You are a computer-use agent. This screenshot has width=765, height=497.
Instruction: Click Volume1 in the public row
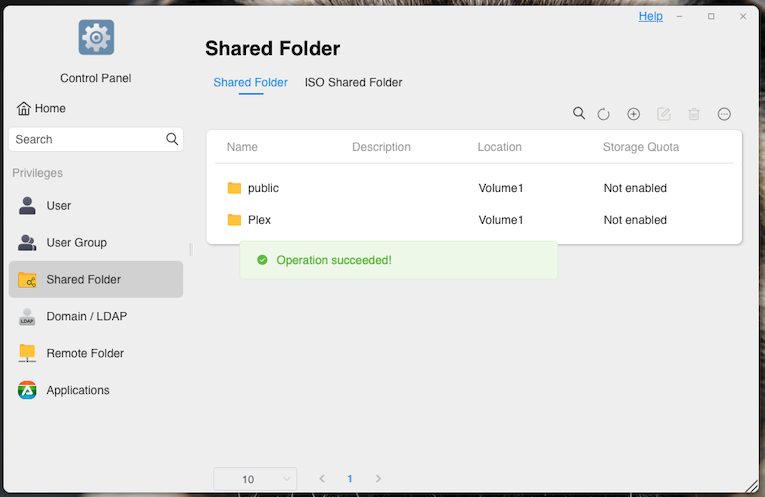[501, 188]
